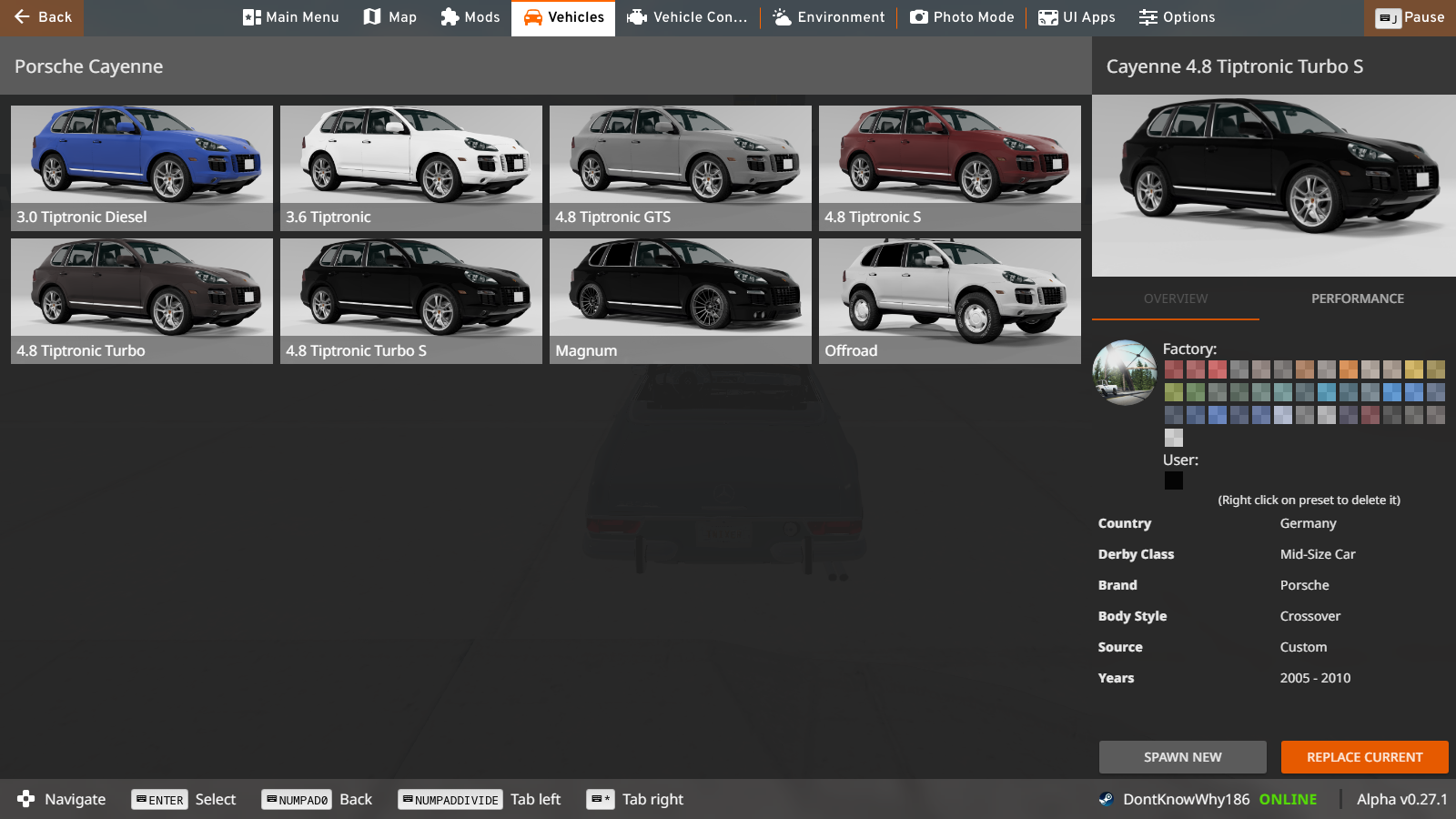
Task: Switch to the Performance tab
Action: (x=1358, y=298)
